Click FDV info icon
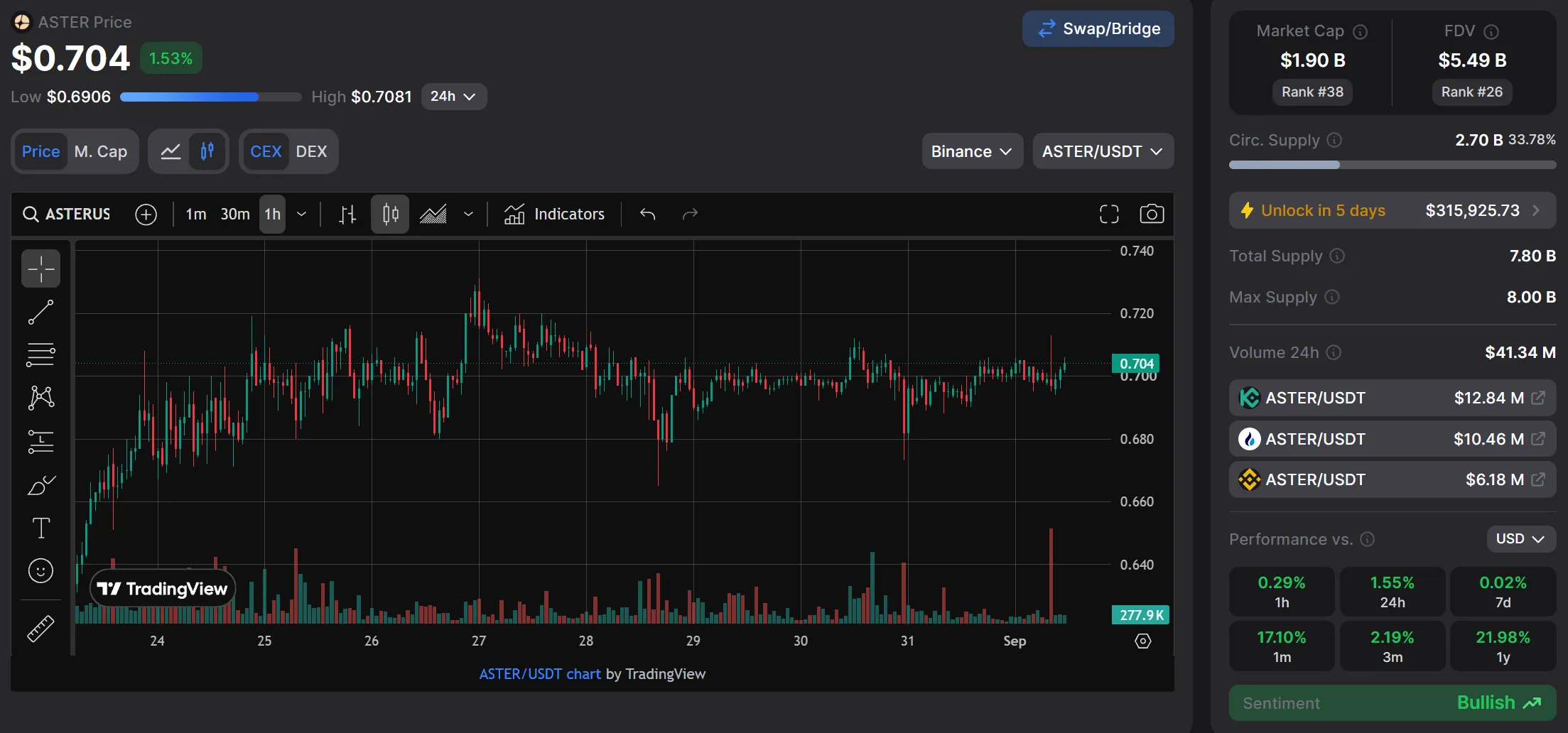The height and width of the screenshot is (733, 1568). (1491, 32)
